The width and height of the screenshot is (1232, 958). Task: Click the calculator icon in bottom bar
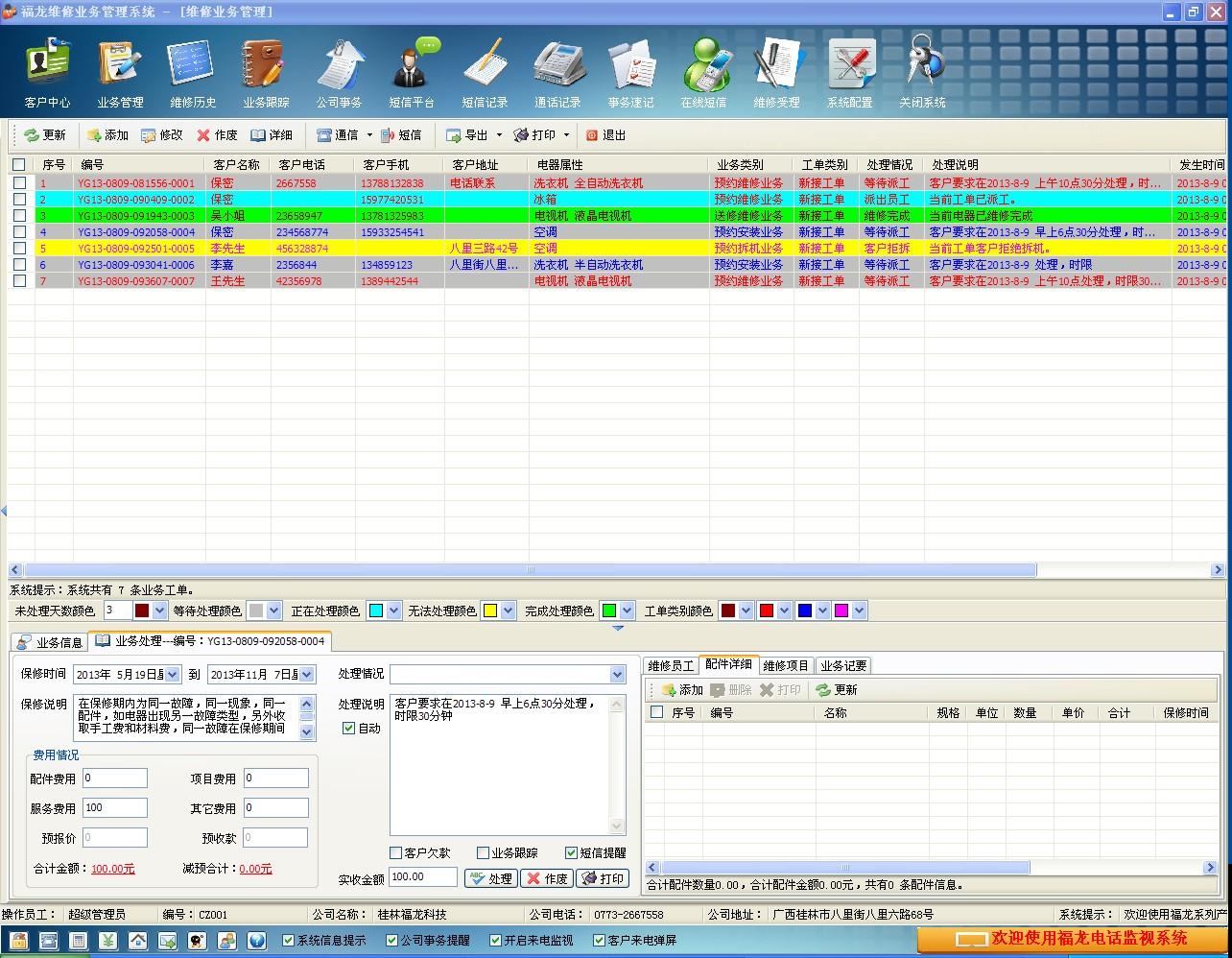(79, 941)
